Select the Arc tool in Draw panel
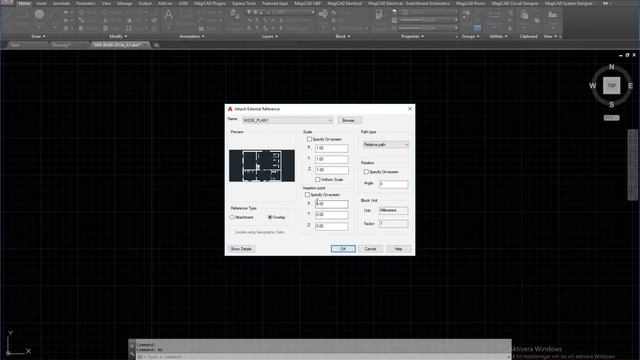Screen dimensions: 640x360 54,16
